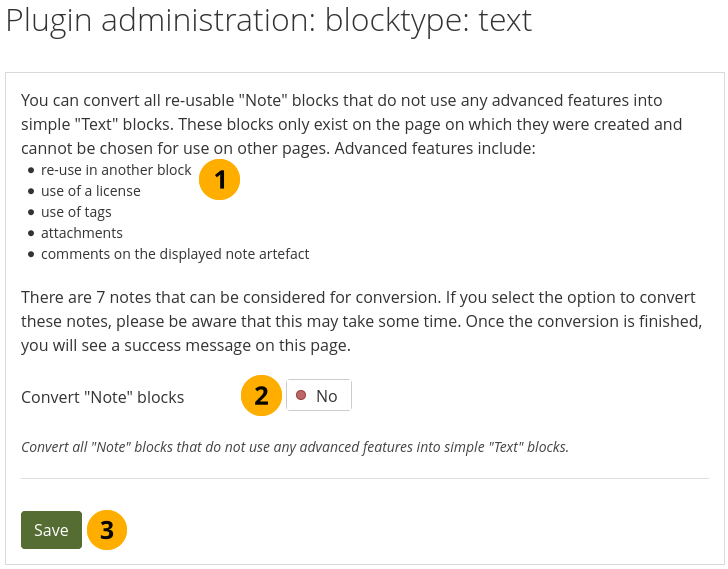Click the orange callout badge numbered 2
Viewport: 728px width, 569px height.
click(261, 396)
